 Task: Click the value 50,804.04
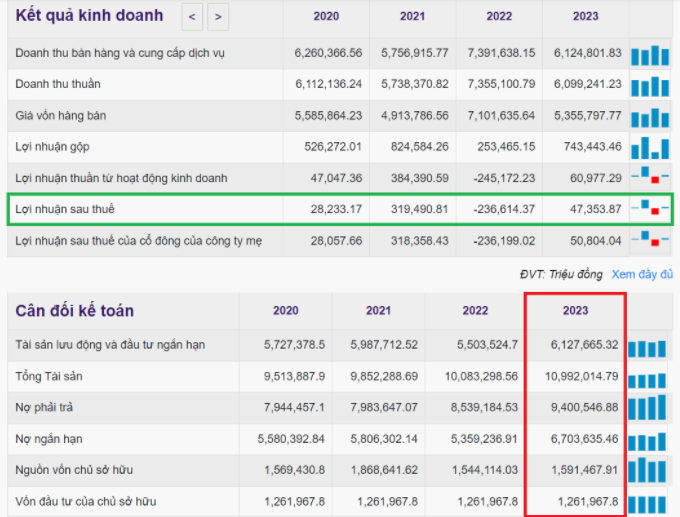[596, 241]
